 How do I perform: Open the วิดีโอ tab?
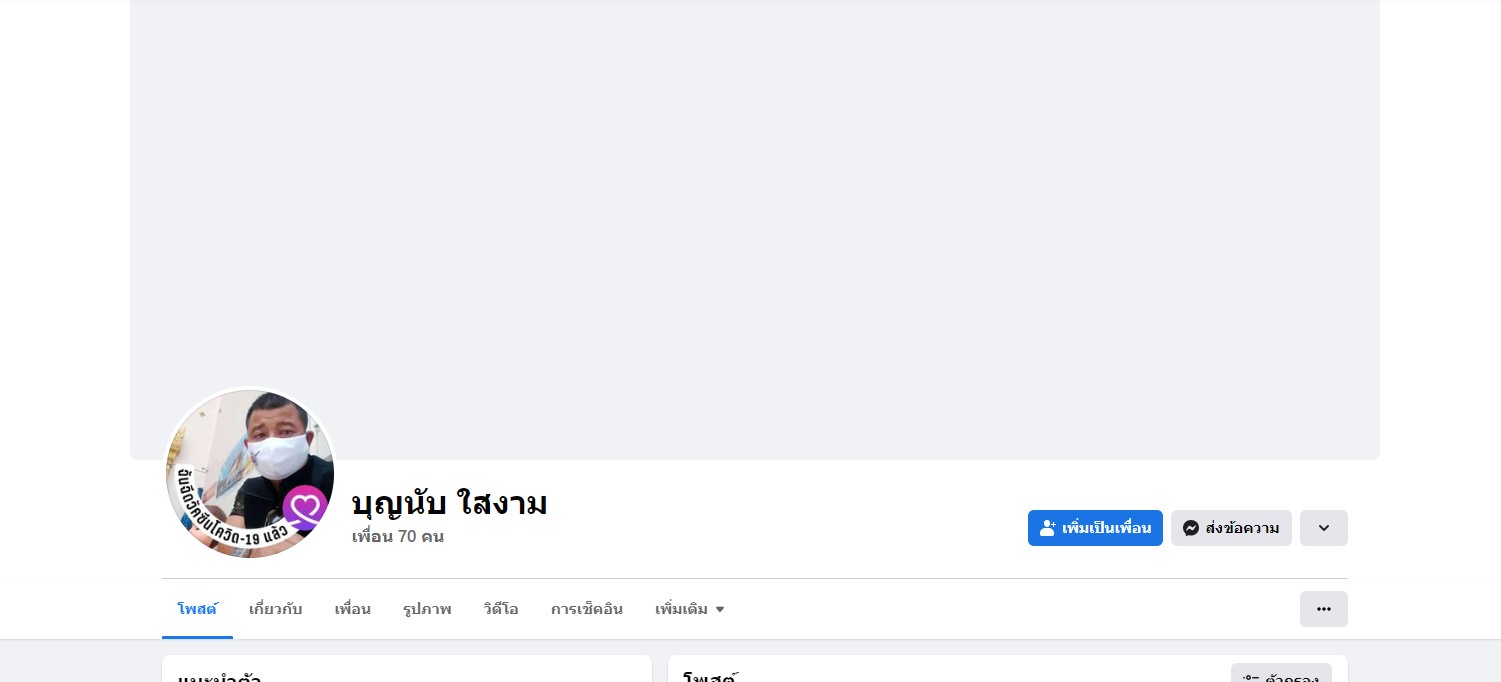(501, 609)
